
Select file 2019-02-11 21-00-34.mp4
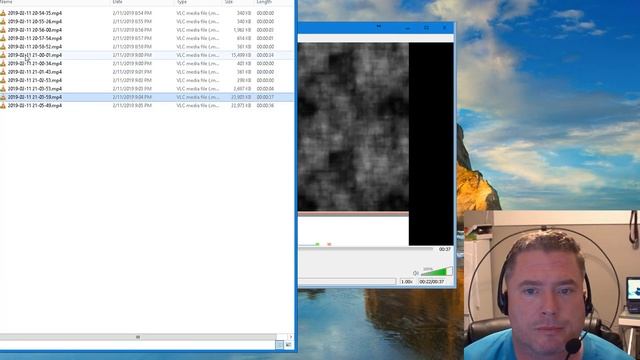coord(35,63)
